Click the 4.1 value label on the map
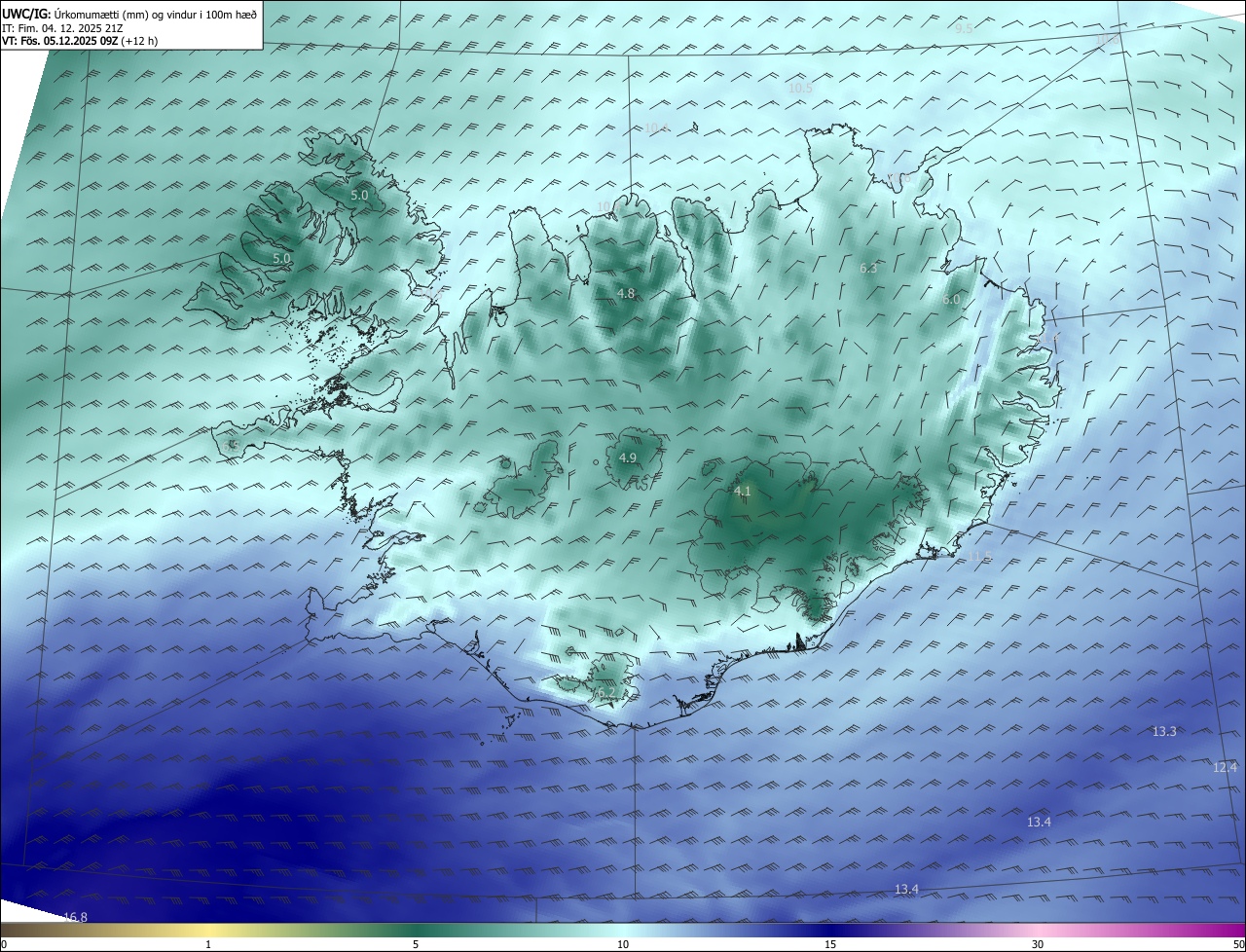Viewport: 1246px width, 952px height. pos(743,492)
